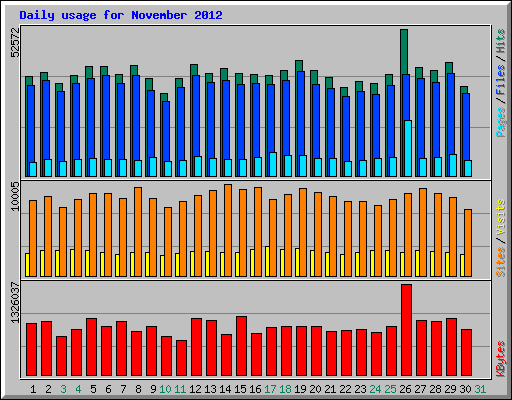
Task: Click the tall cyan Pages bar, day 26
Action: click(408, 148)
